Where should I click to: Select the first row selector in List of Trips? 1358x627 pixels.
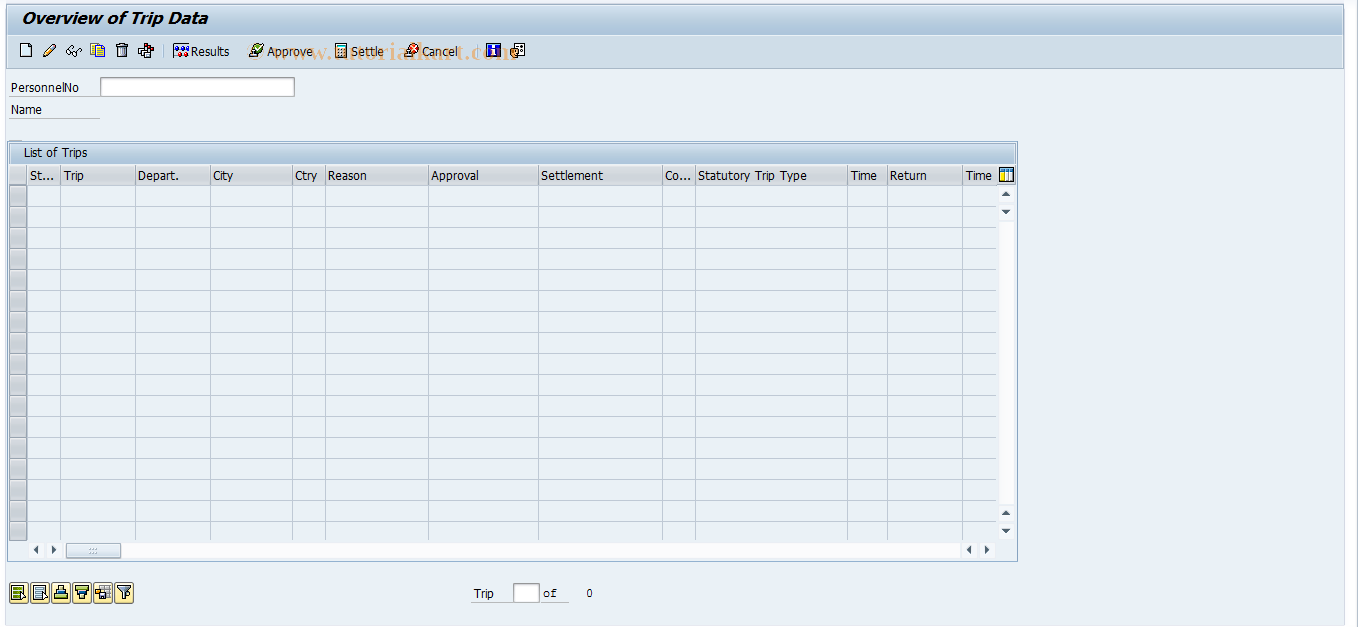(x=18, y=196)
